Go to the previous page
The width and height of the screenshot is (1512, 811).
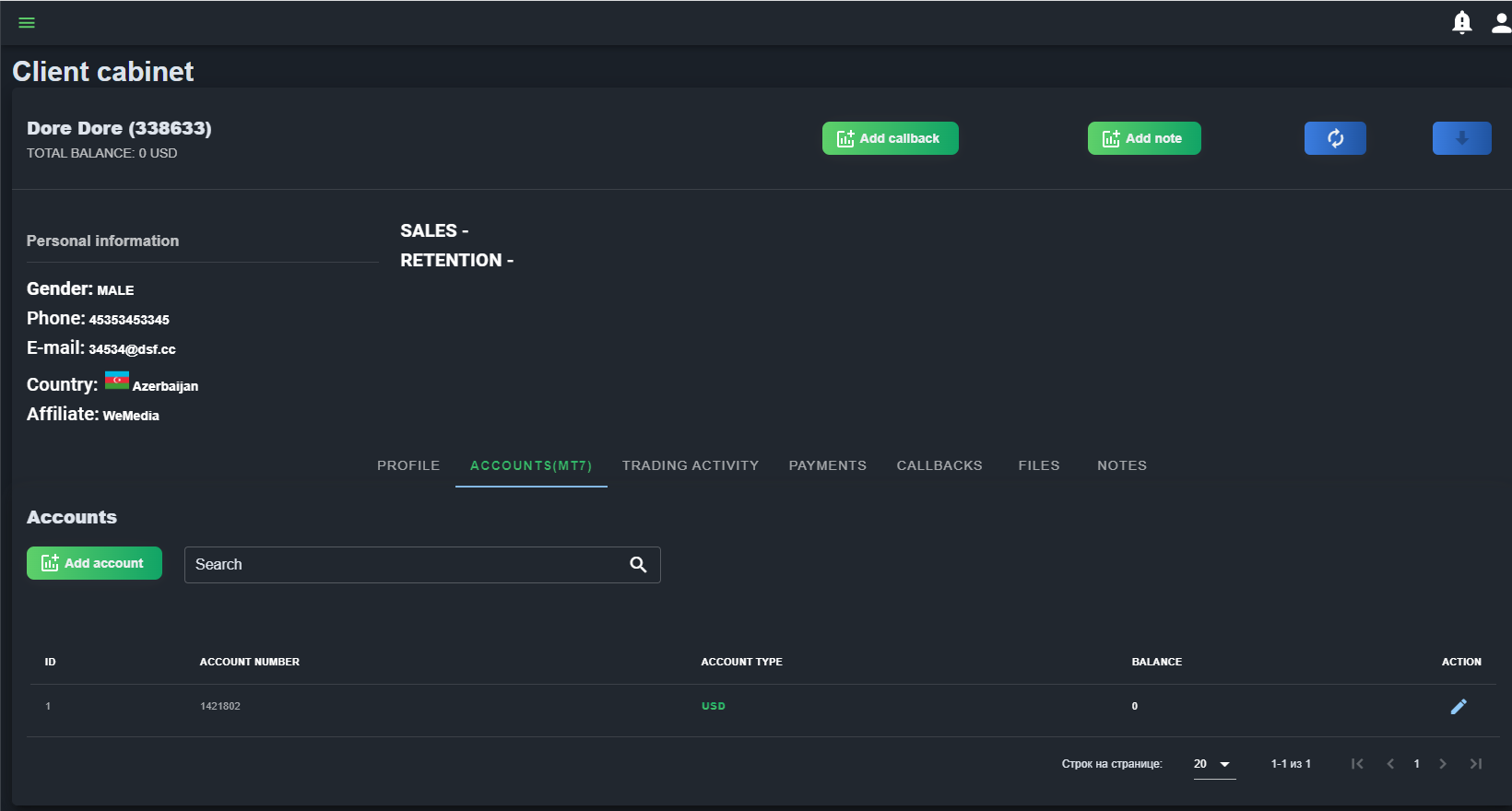tap(1390, 763)
